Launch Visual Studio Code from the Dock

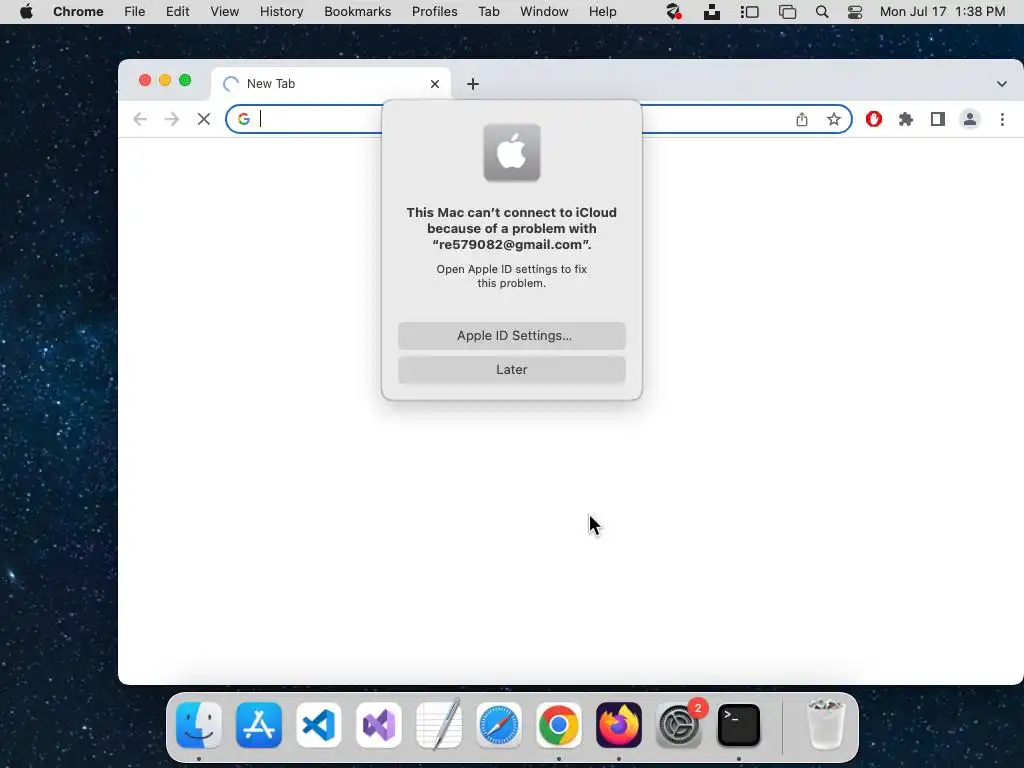[319, 725]
